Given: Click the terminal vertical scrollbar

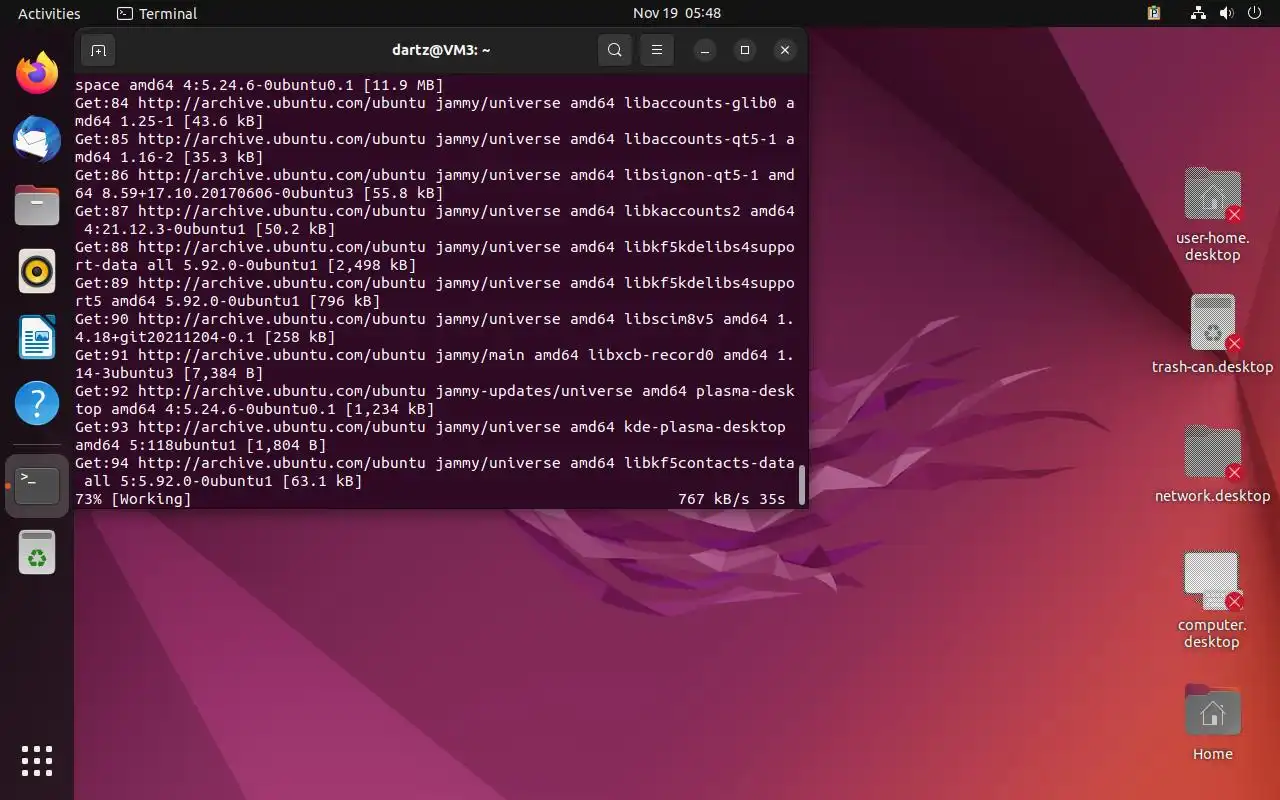Looking at the screenshot, I should tap(802, 485).
